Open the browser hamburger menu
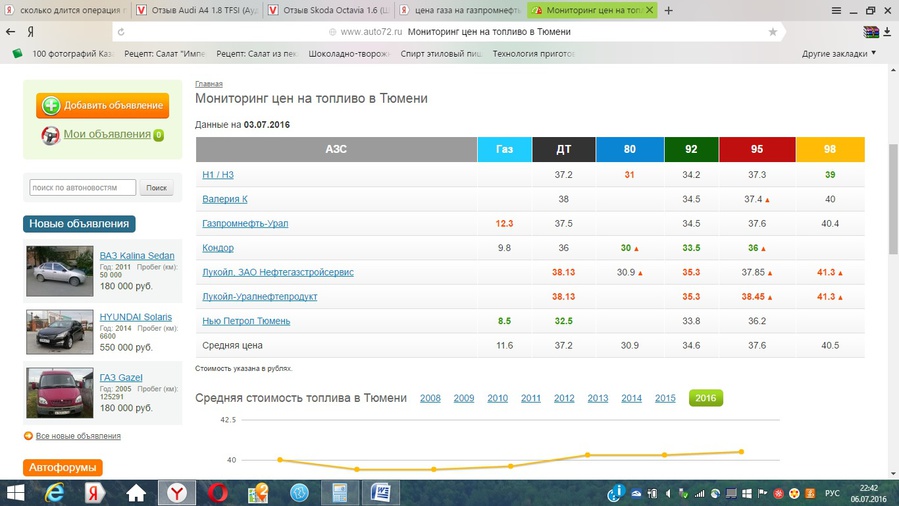Viewport: 899px width, 506px height. click(837, 10)
